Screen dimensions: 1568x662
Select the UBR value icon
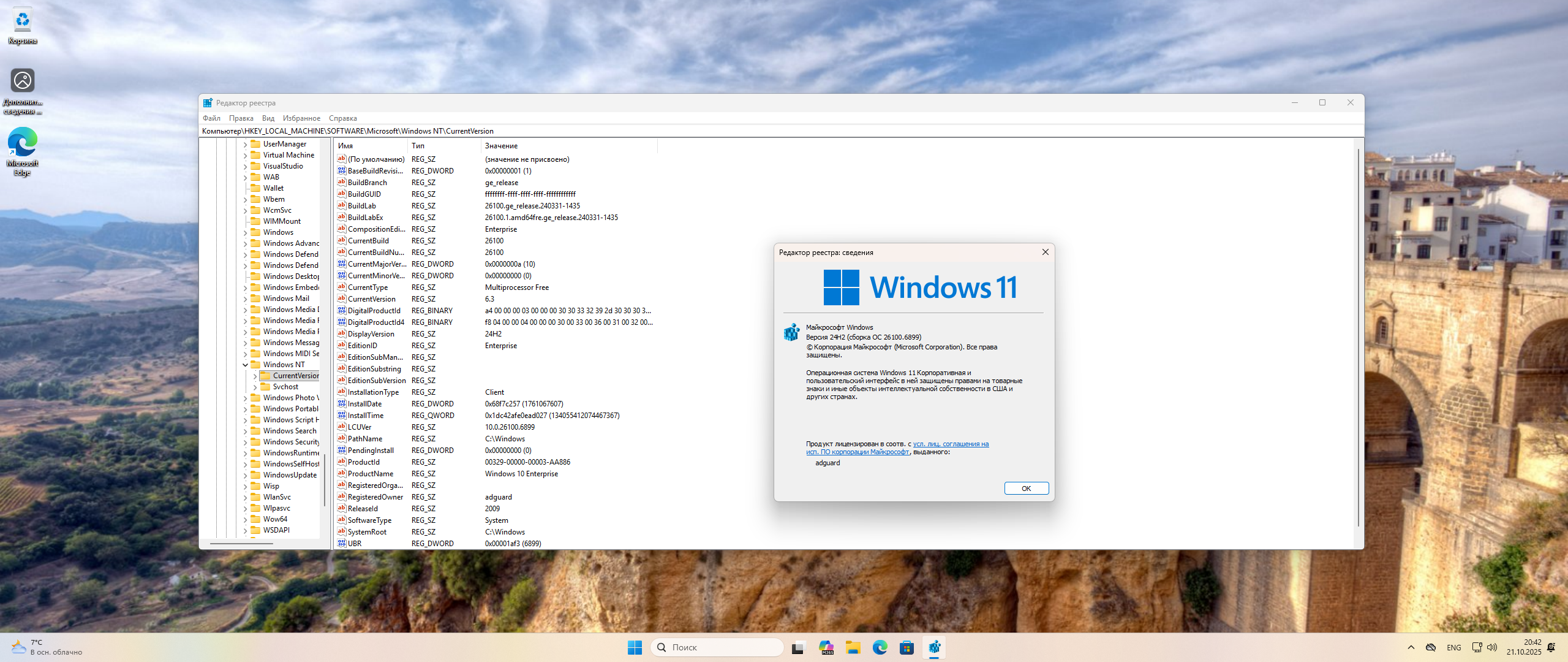pyautogui.click(x=342, y=544)
